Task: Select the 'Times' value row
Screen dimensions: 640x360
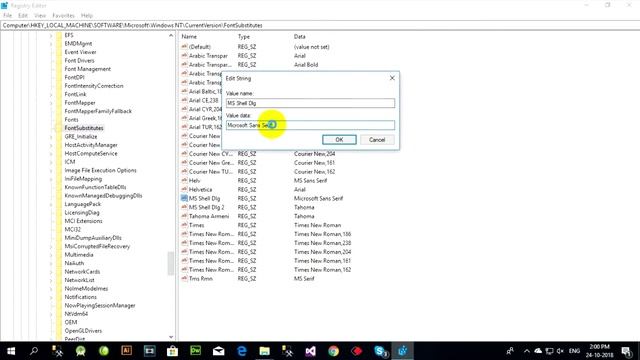Action: (x=196, y=225)
